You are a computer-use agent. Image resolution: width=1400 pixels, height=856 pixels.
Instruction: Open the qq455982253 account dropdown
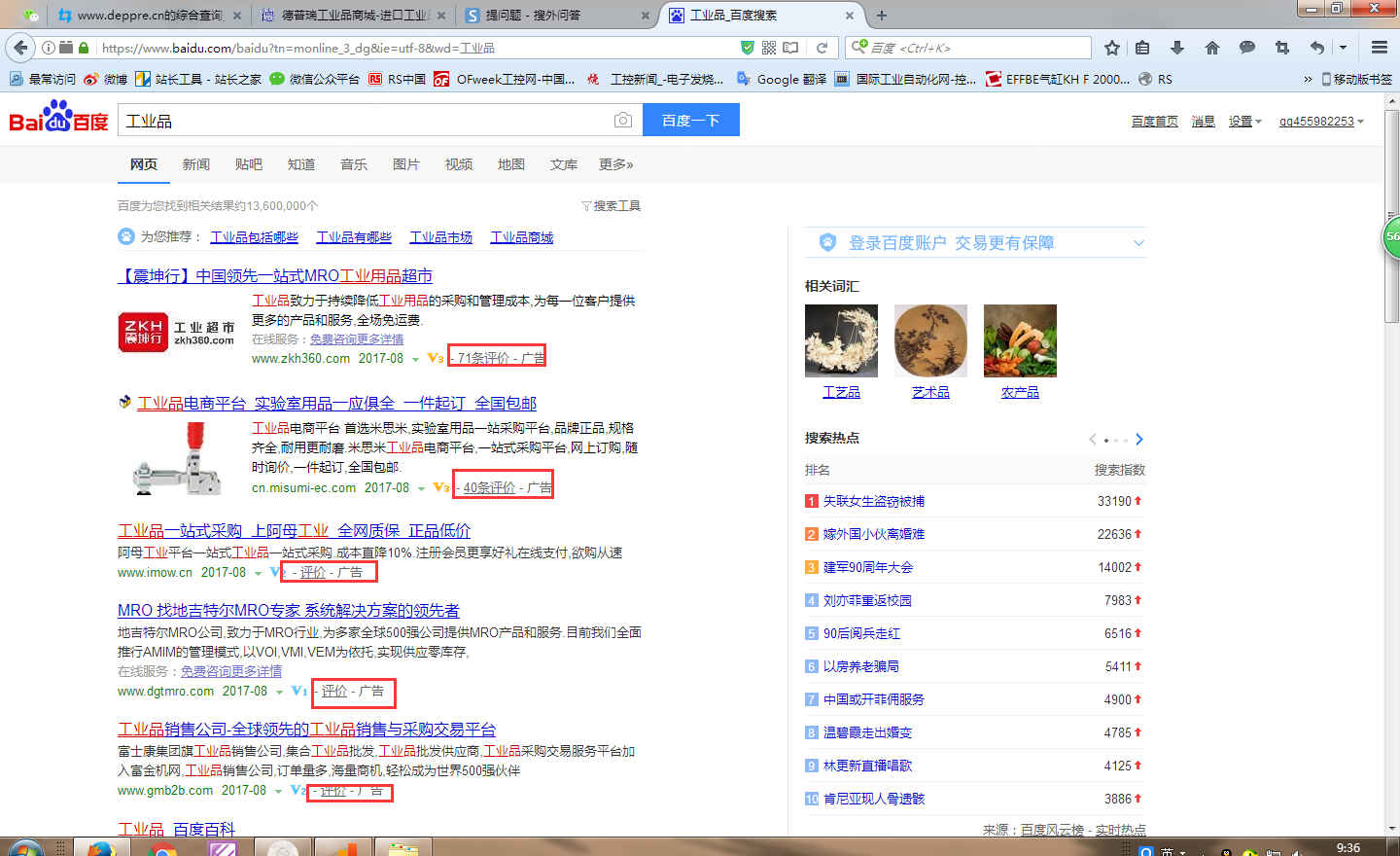[1321, 122]
